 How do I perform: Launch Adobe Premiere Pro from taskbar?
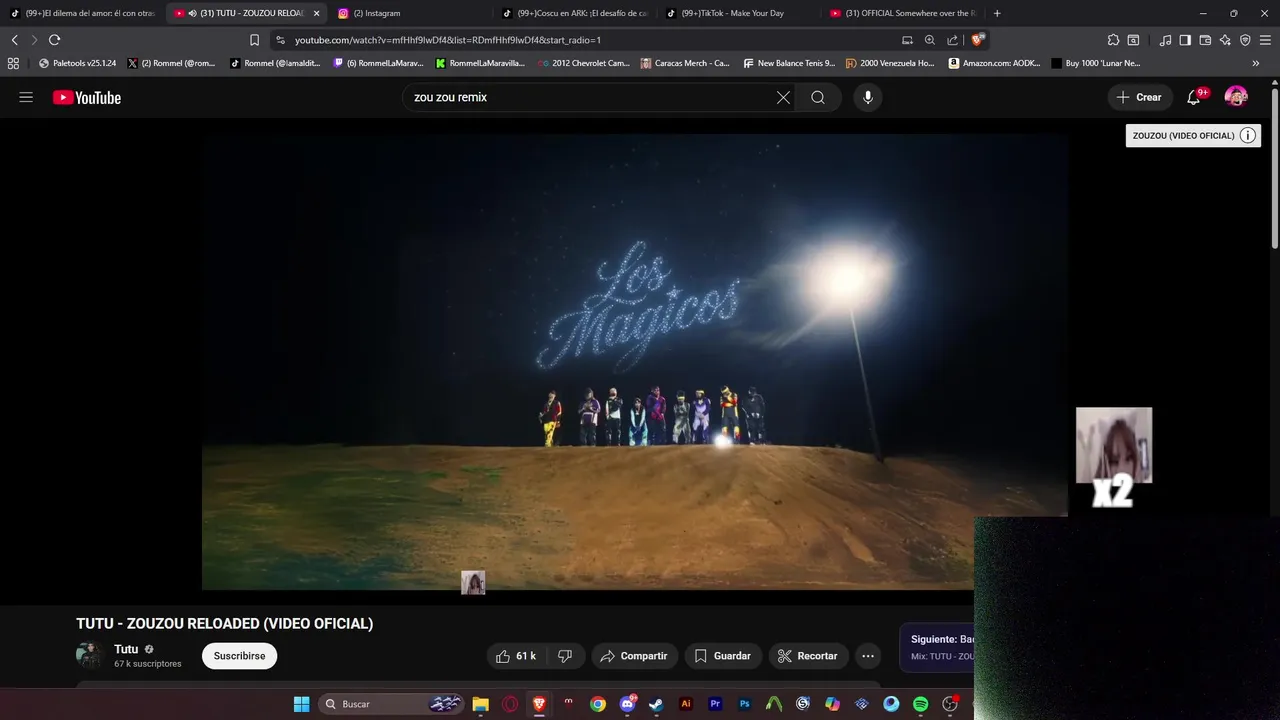[x=715, y=704]
